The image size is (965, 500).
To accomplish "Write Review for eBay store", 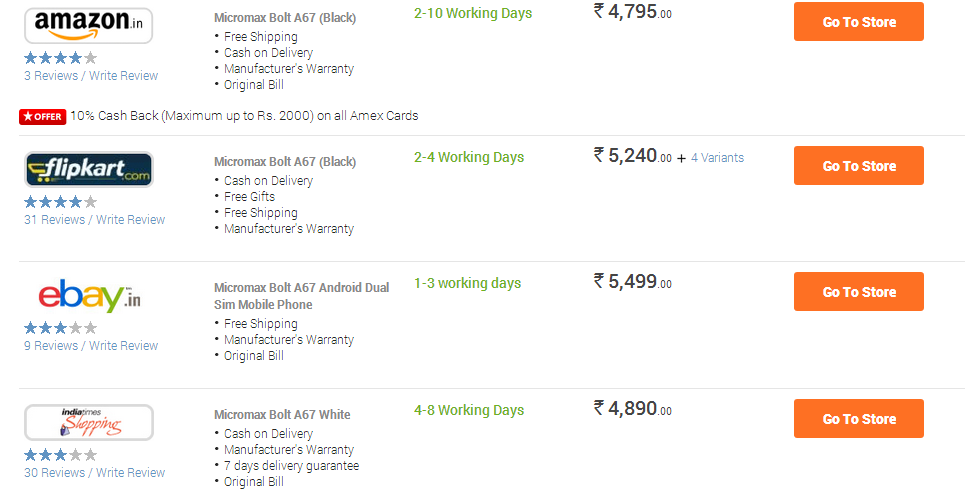I will pyautogui.click(x=123, y=346).
